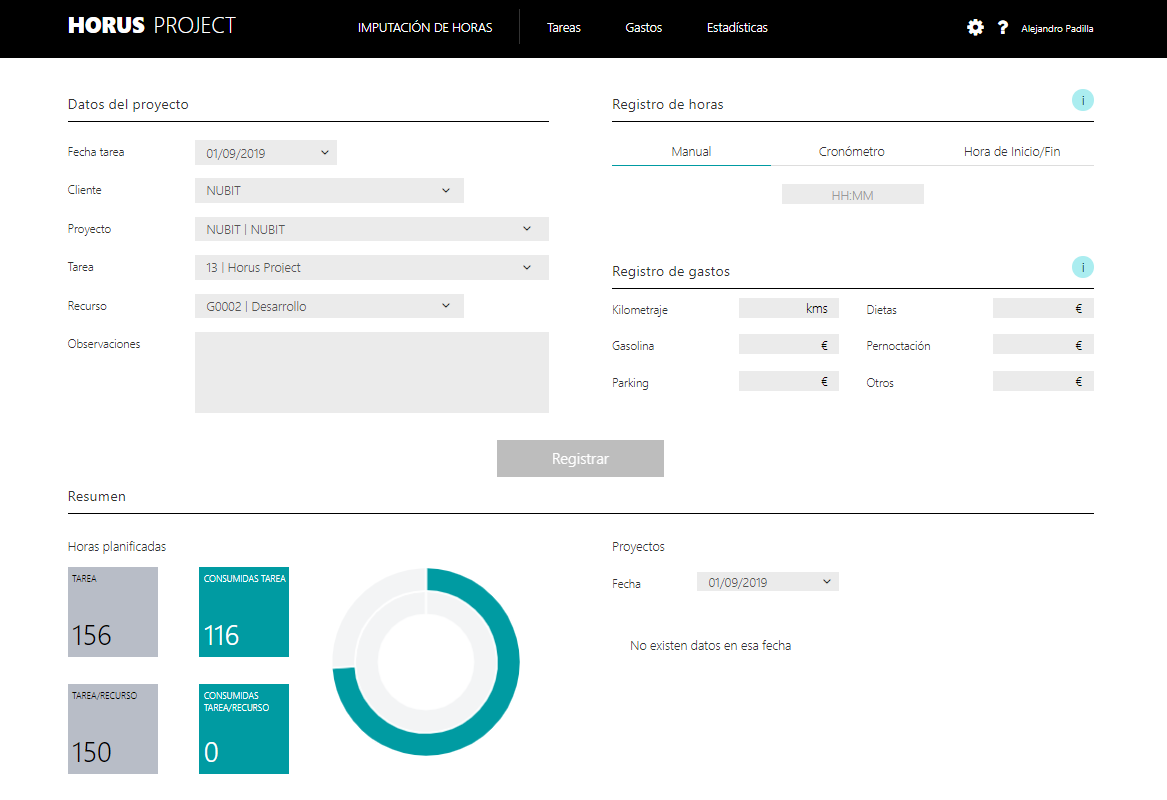
Task: Click the 'Datos del proyecto' heading
Action: pyautogui.click(x=128, y=104)
